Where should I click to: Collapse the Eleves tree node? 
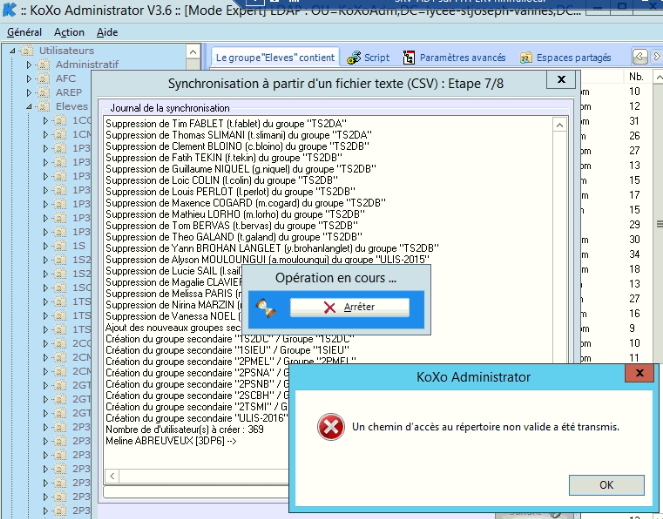pyautogui.click(x=29, y=107)
